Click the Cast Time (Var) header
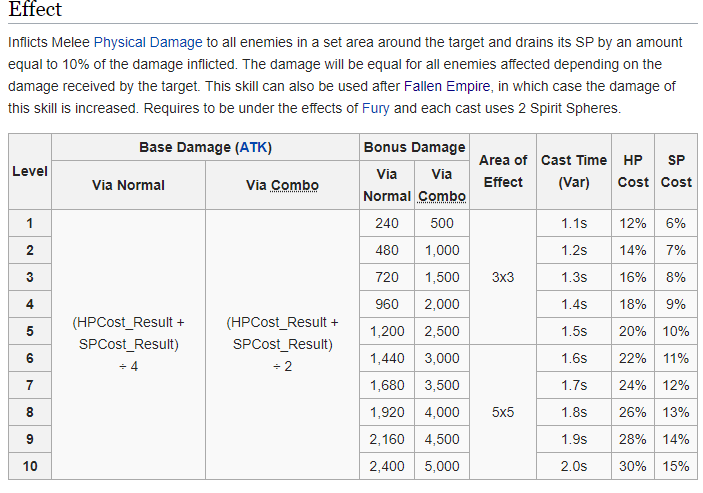 click(x=574, y=171)
